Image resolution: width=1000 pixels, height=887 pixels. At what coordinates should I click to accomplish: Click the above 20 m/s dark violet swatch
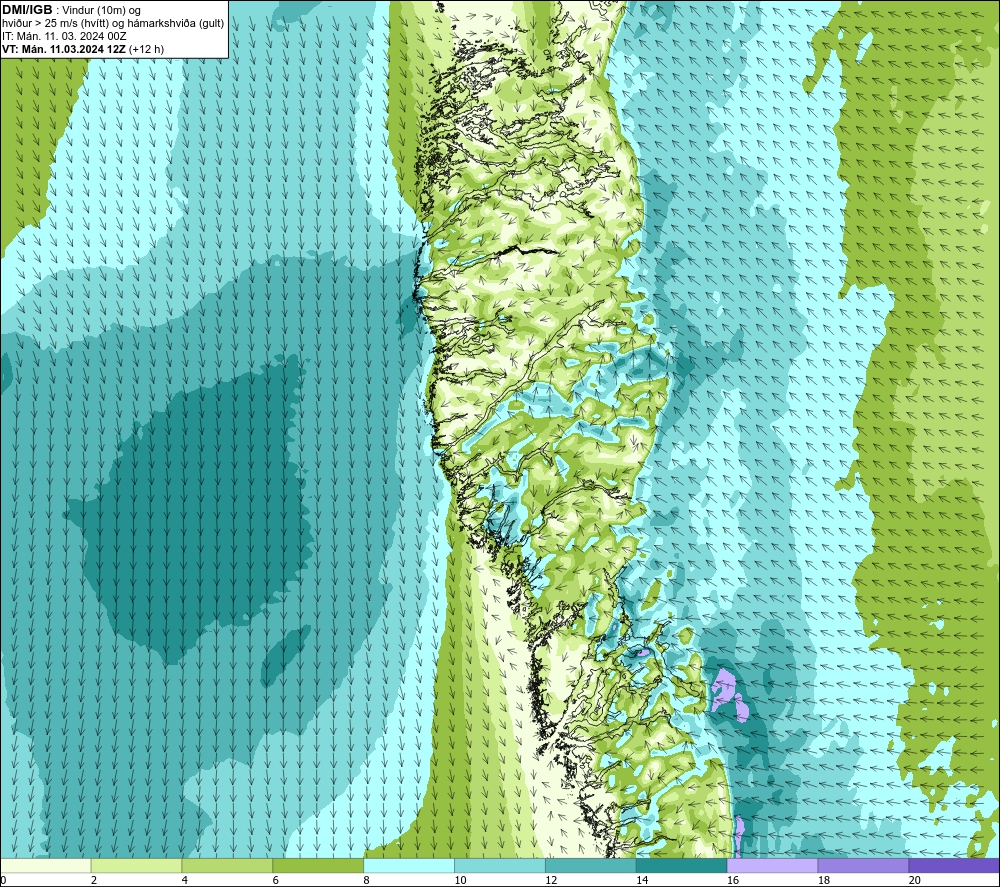tap(953, 865)
